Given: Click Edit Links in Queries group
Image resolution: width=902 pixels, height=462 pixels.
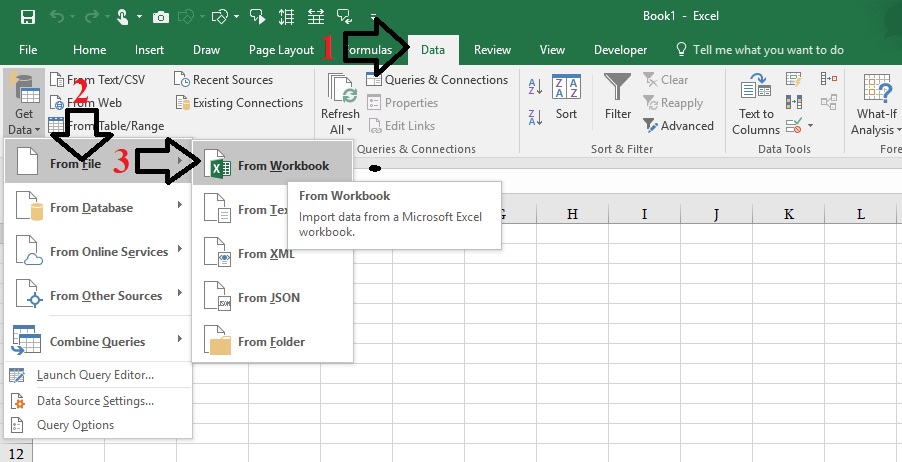Looking at the screenshot, I should pyautogui.click(x=402, y=125).
